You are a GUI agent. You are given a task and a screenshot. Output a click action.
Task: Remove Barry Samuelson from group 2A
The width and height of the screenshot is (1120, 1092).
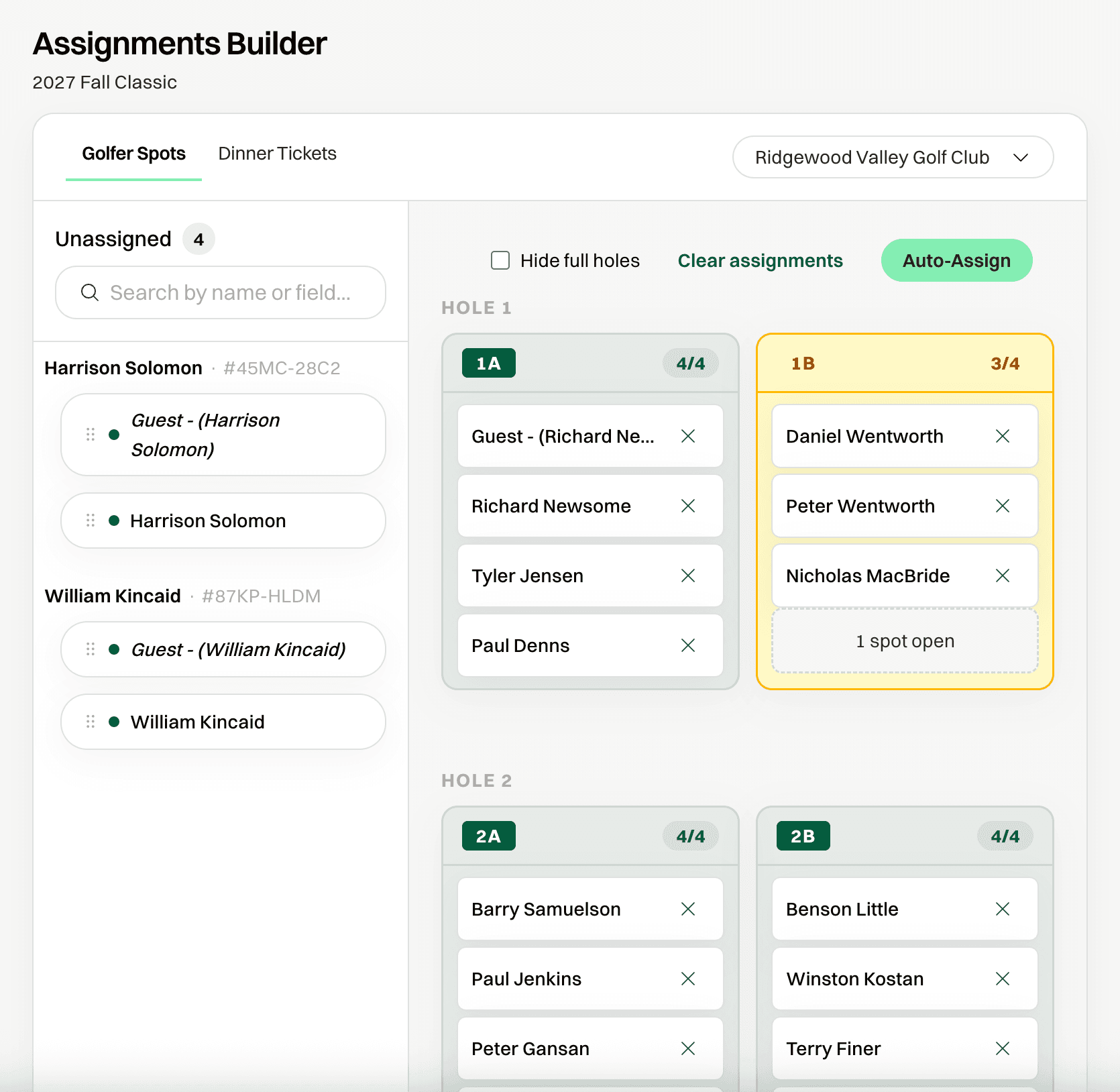pos(688,910)
